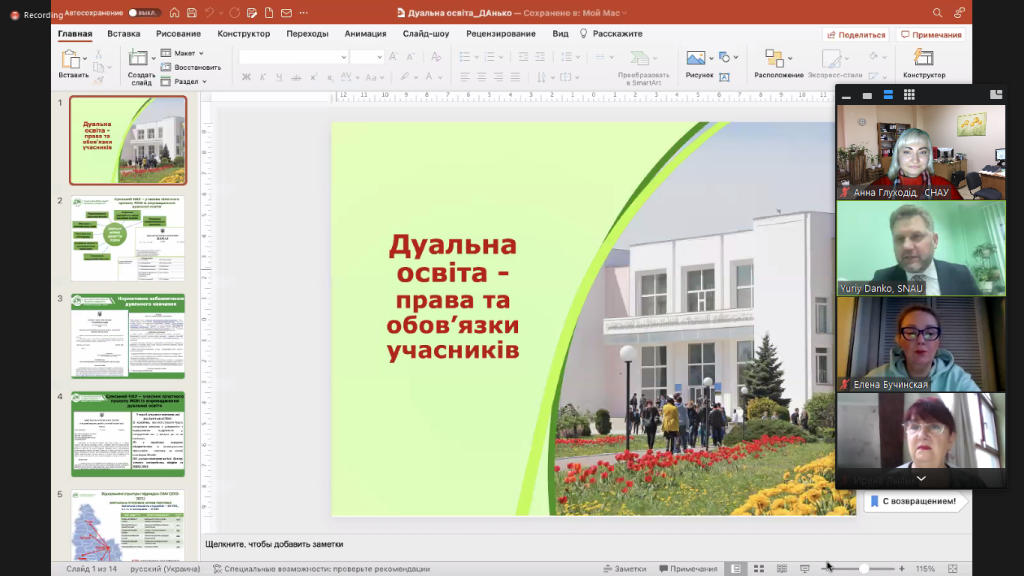This screenshot has height=576, width=1024.
Task: Toggle Примечания comments in status bar
Action: (687, 569)
